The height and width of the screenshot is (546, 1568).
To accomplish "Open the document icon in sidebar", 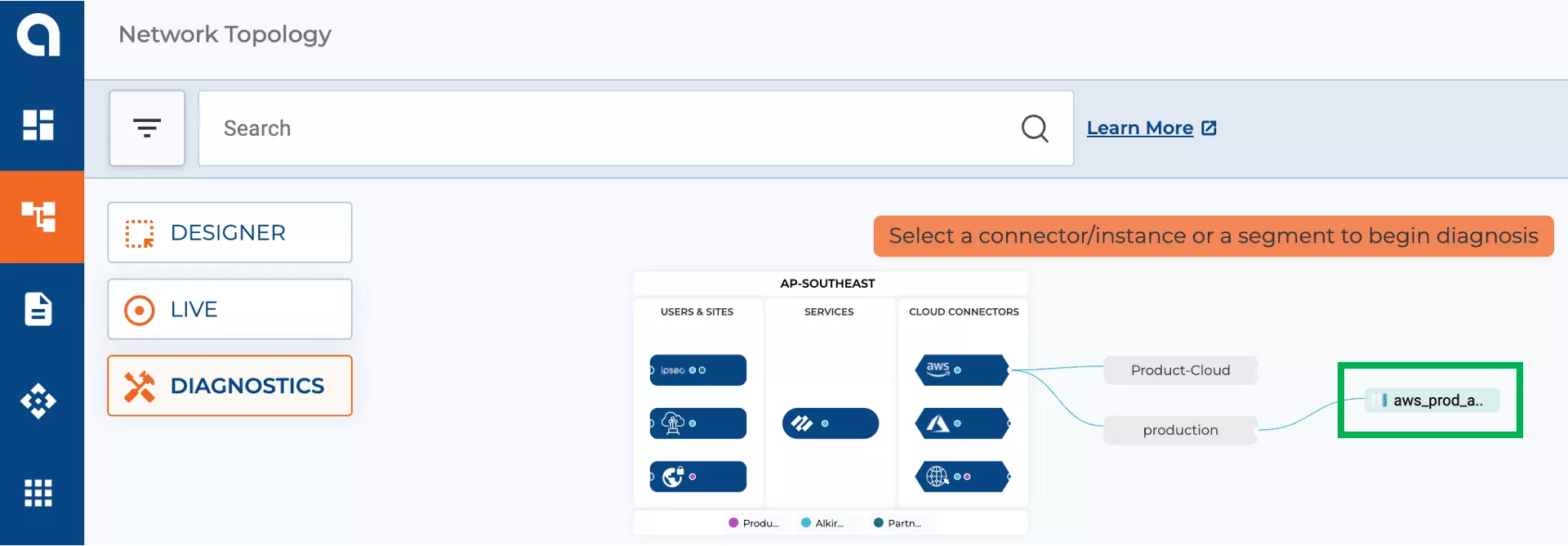I will (x=38, y=309).
